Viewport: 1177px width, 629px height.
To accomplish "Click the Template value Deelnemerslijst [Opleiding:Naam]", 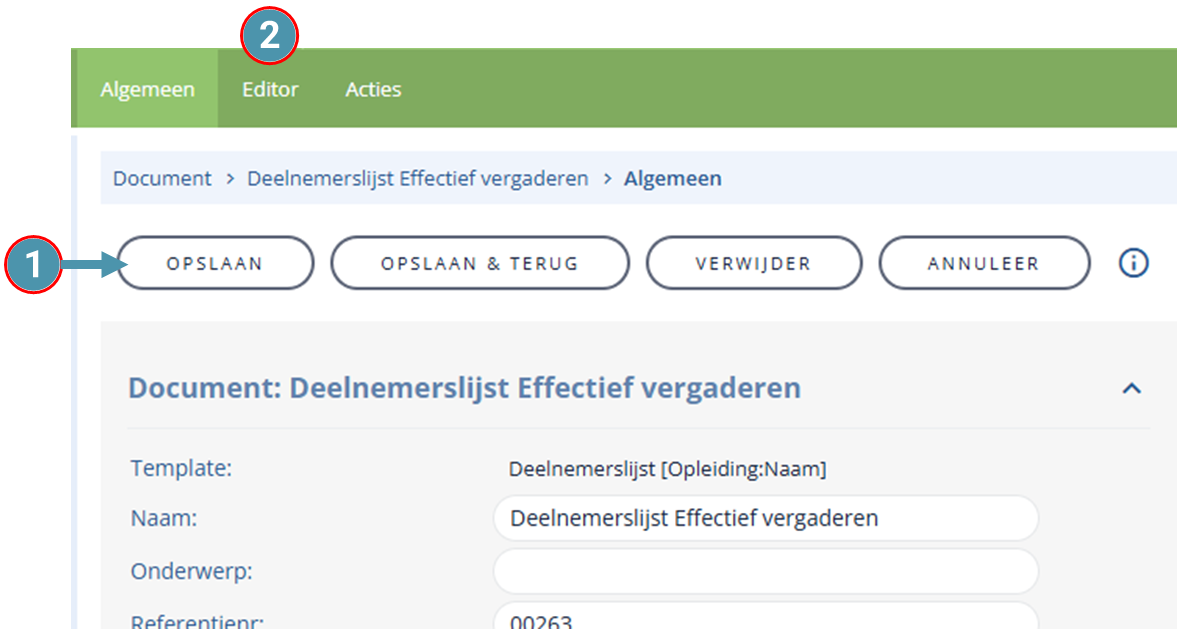I will (667, 469).
